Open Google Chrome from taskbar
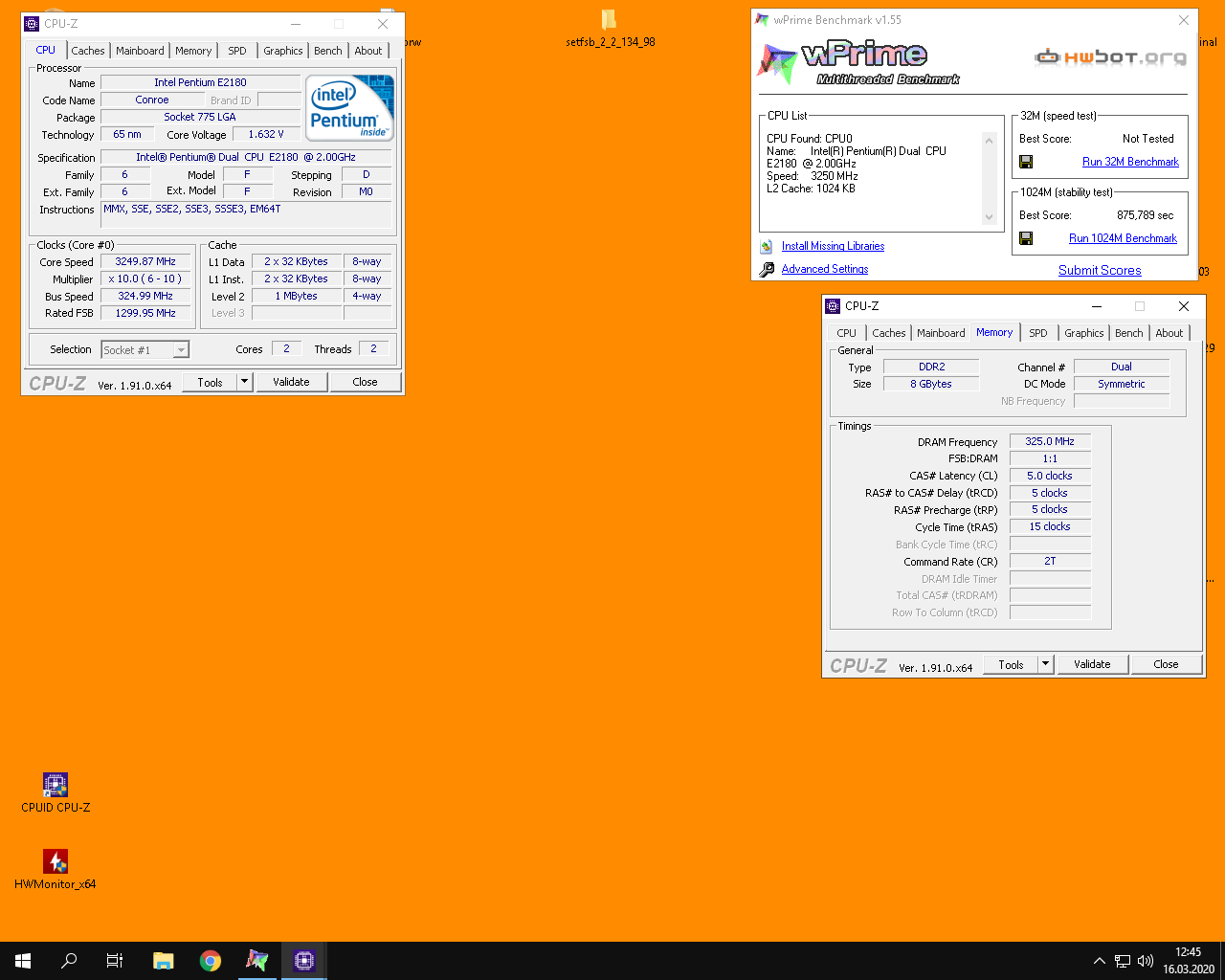 pos(211,961)
